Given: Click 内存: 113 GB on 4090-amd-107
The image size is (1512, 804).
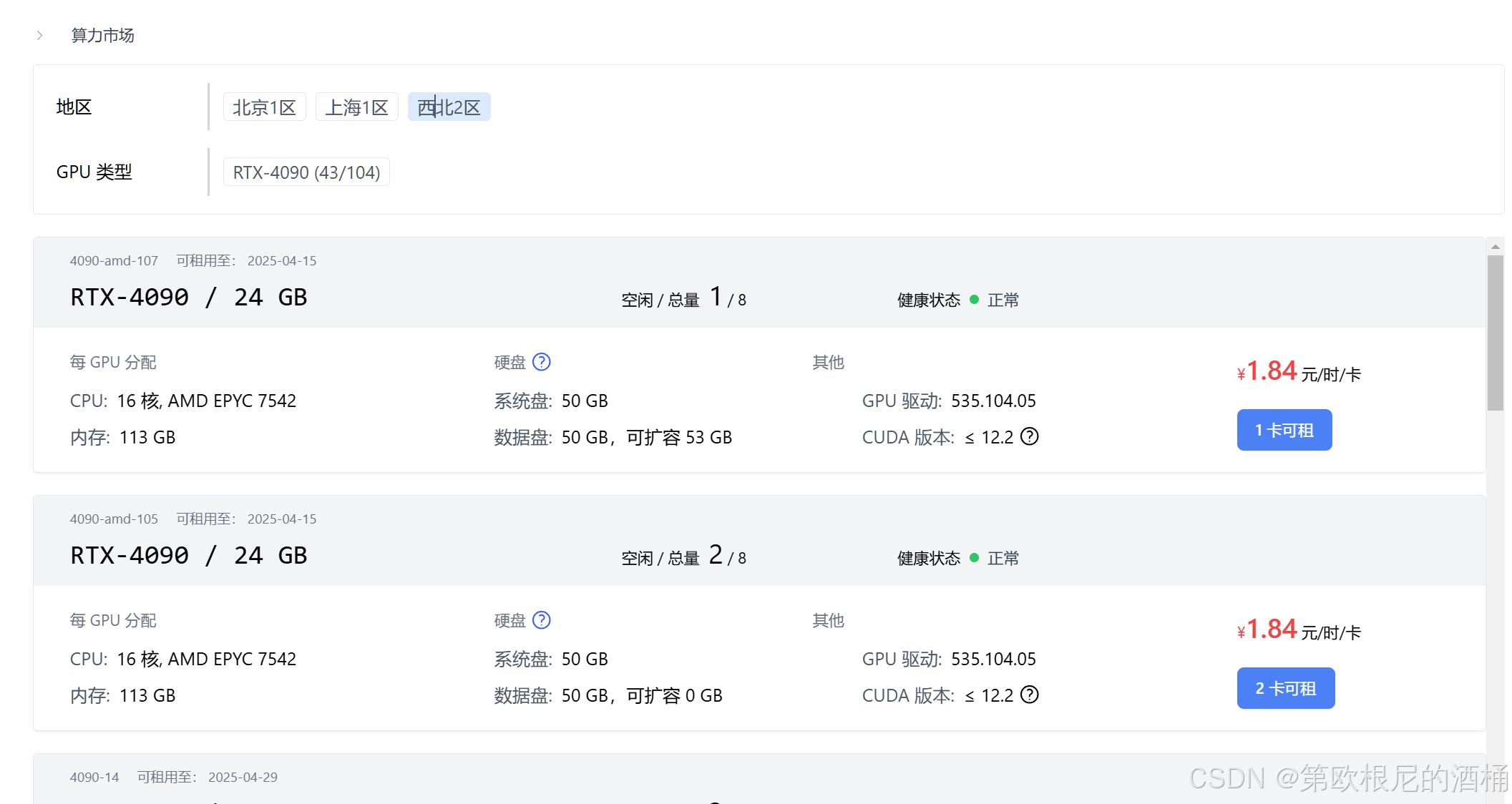Looking at the screenshot, I should (x=123, y=438).
